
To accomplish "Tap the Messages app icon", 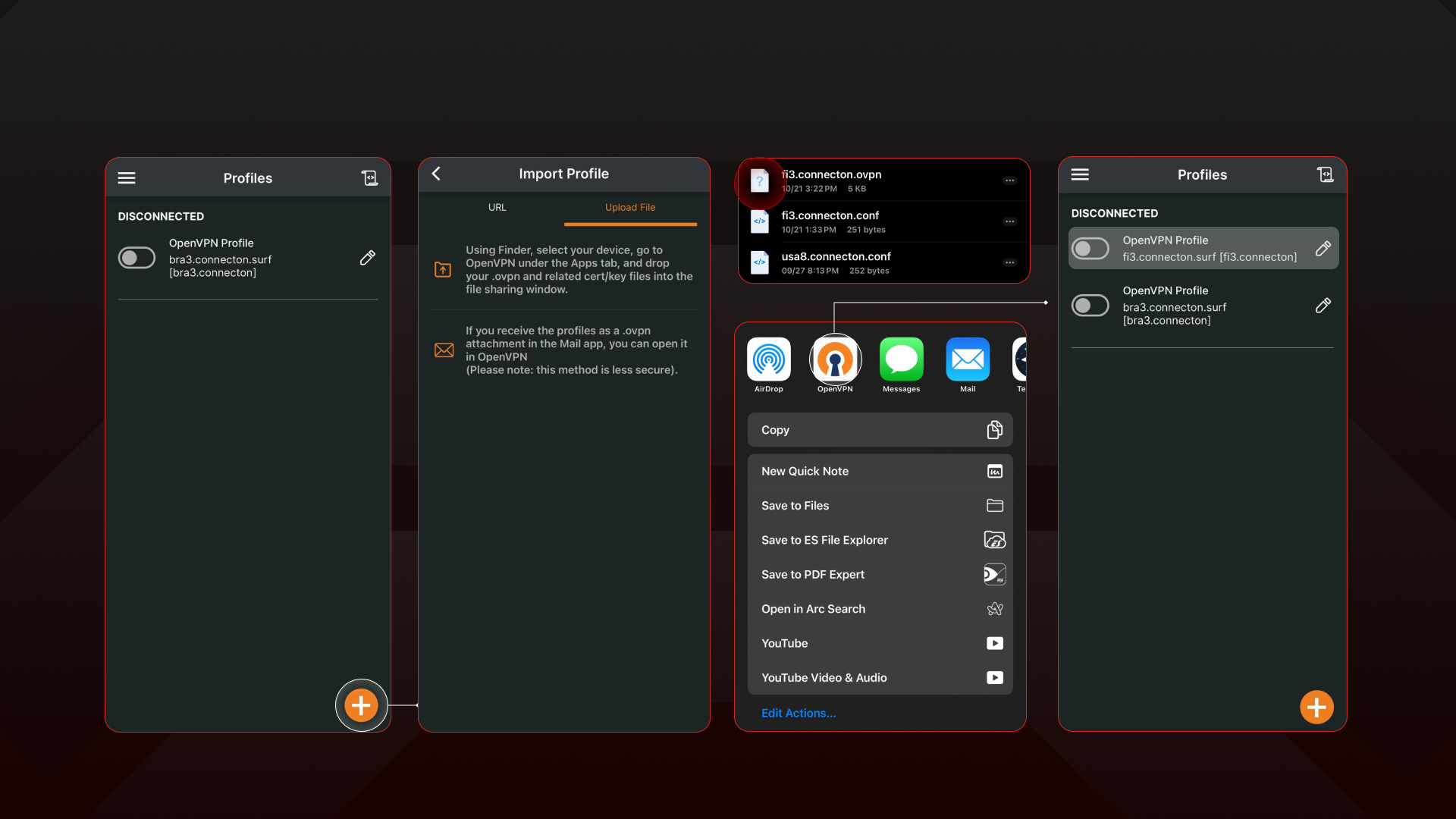I will click(x=901, y=359).
